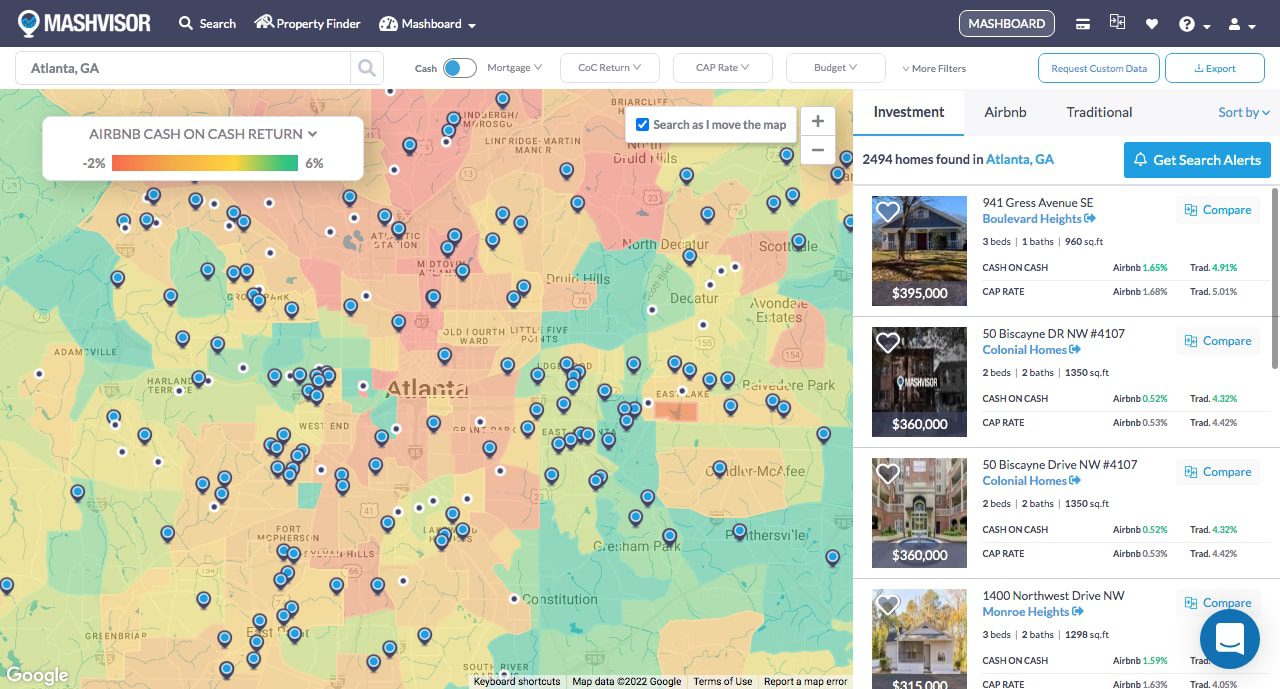Toggle the Cash/Mortgage switch
The width and height of the screenshot is (1280, 689).
coord(460,68)
